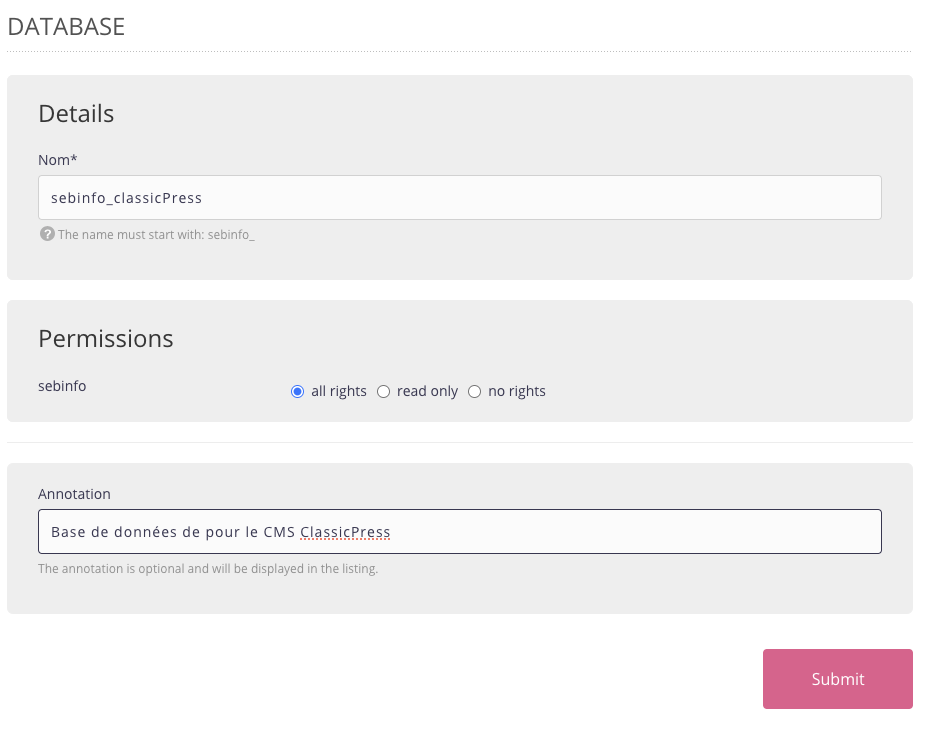Click the "Annotation" field label

[74, 494]
